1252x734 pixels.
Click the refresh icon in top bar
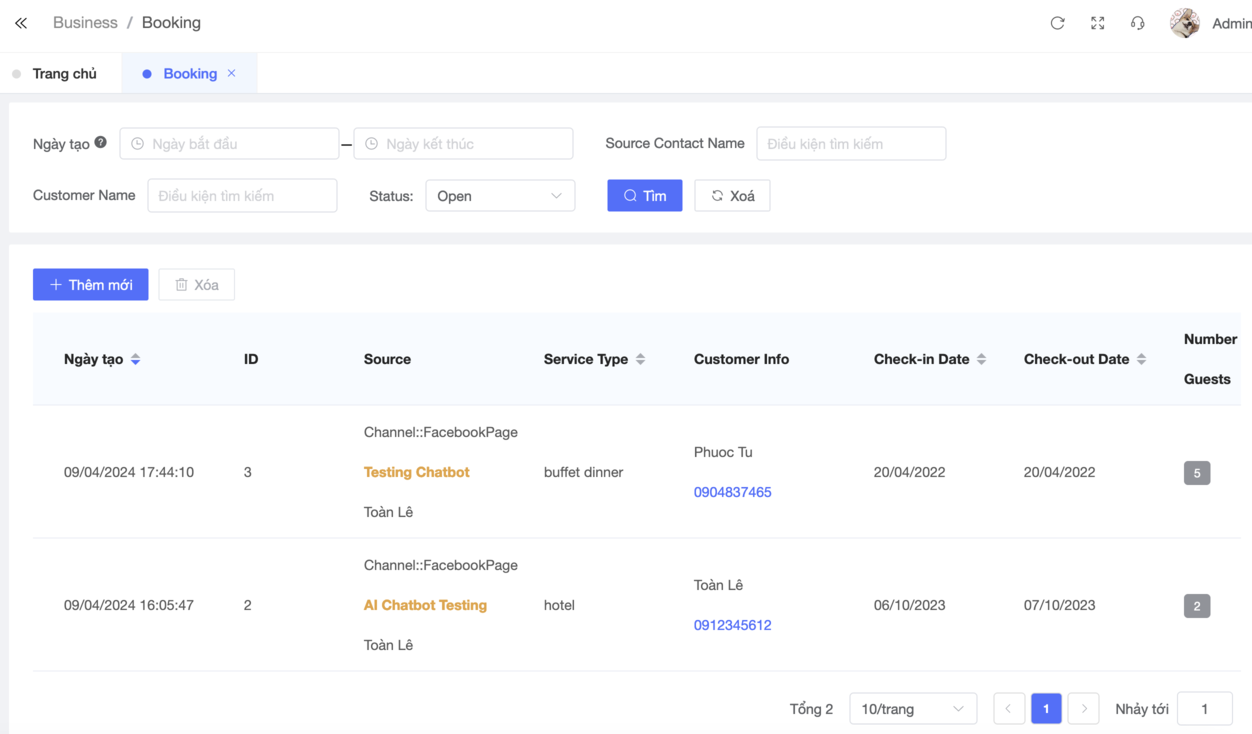pyautogui.click(x=1057, y=23)
